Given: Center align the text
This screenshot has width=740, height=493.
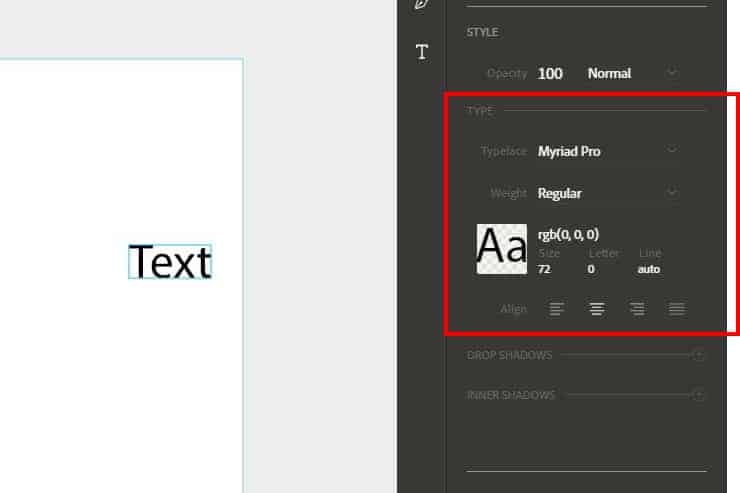Looking at the screenshot, I should click(597, 309).
